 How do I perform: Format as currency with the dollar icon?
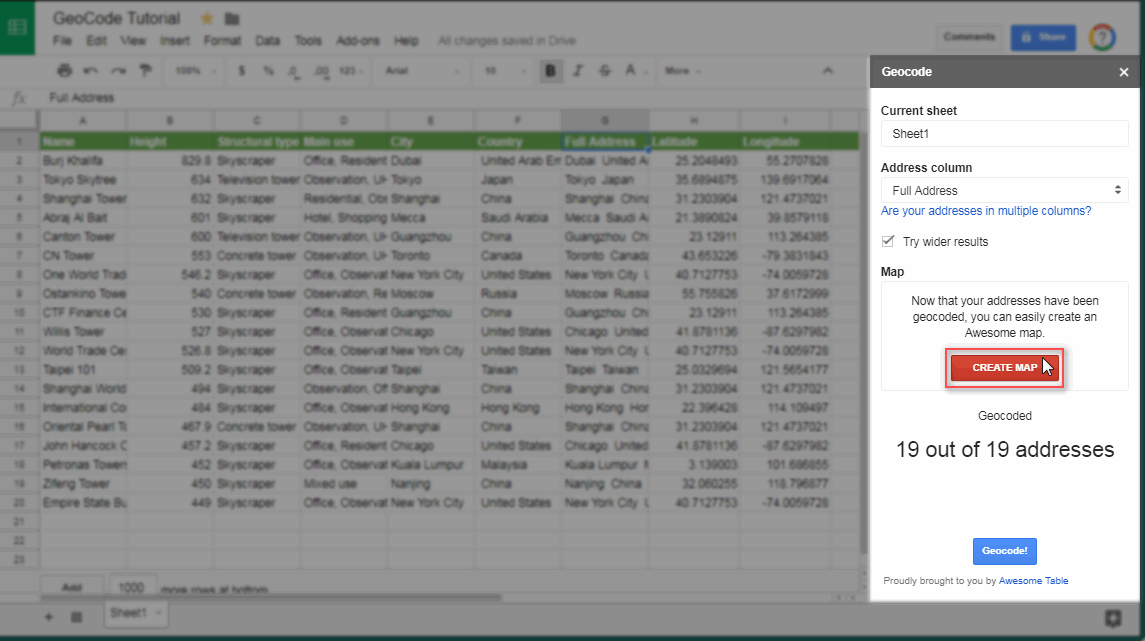(x=242, y=71)
